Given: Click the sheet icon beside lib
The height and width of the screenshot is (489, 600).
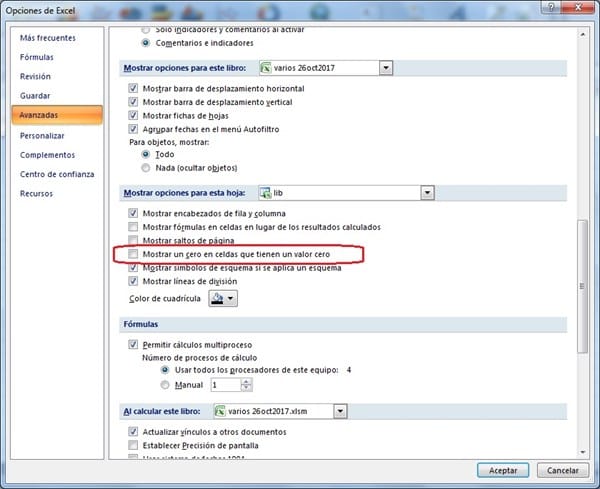Looking at the screenshot, I should (266, 193).
